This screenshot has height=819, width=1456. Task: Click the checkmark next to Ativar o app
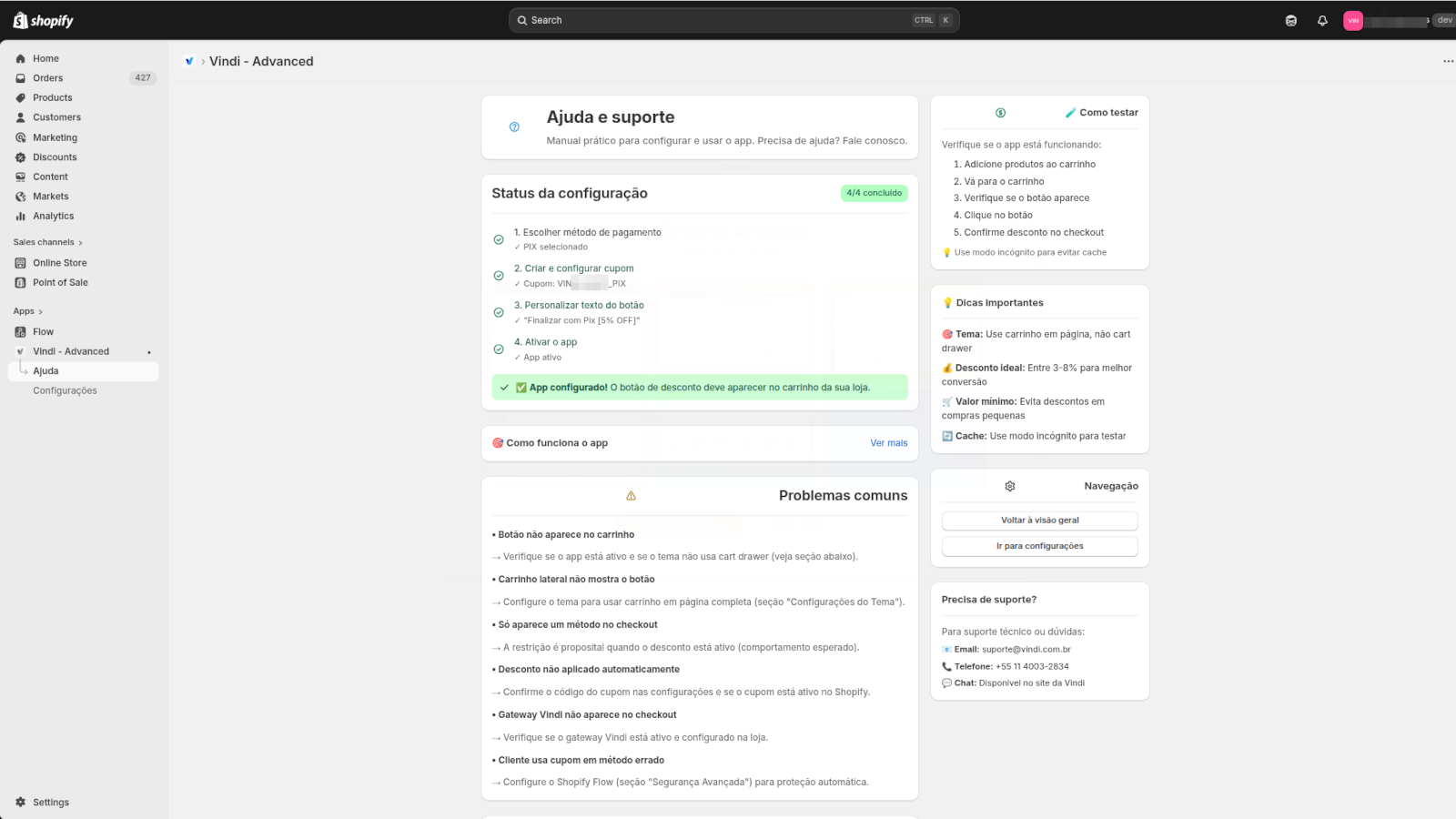point(499,349)
